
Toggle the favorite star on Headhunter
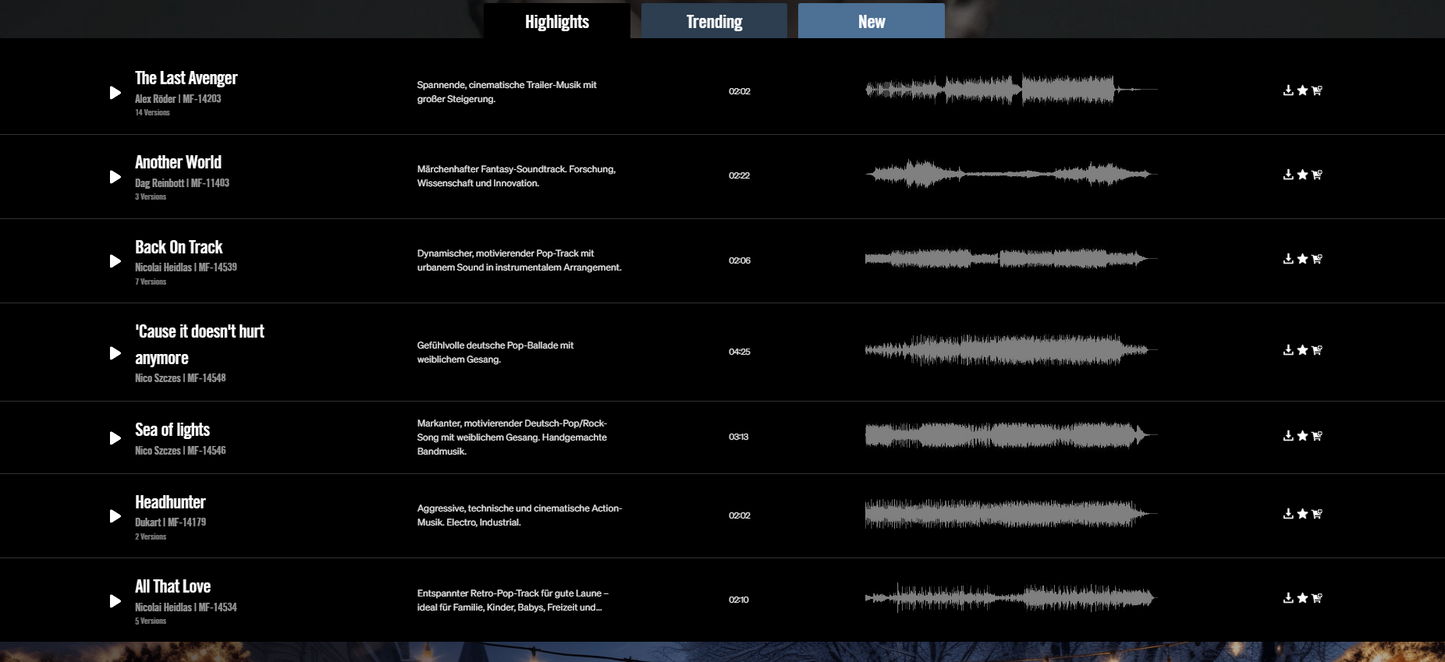pos(1302,512)
